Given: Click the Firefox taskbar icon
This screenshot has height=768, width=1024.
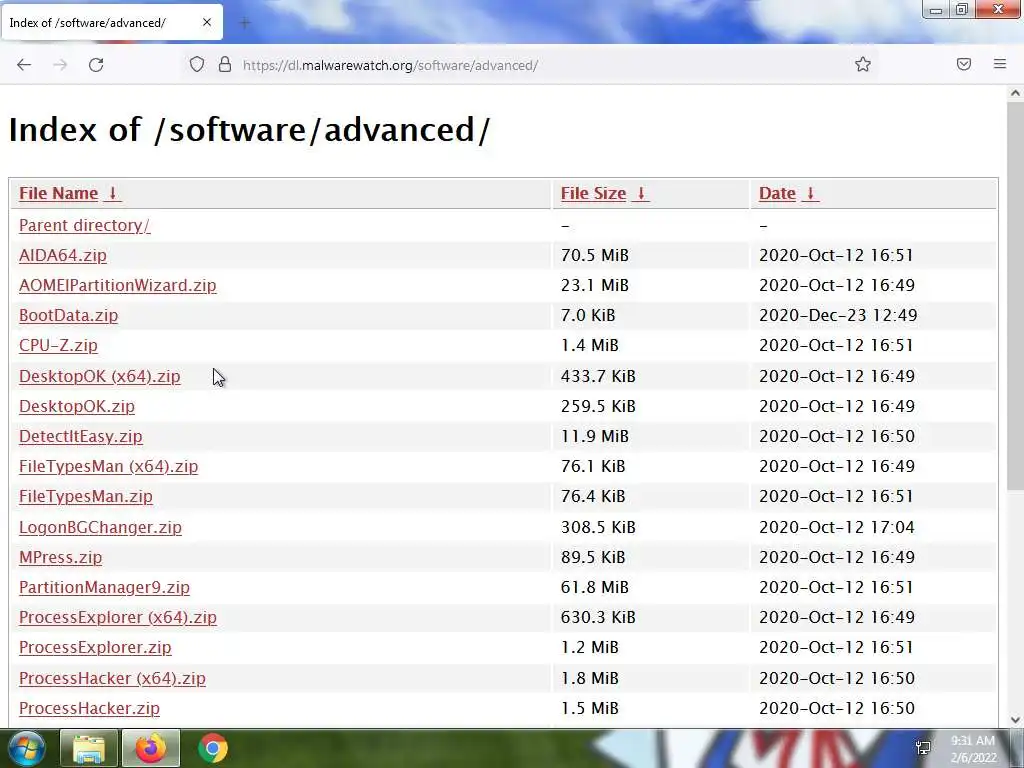Looking at the screenshot, I should (151, 748).
